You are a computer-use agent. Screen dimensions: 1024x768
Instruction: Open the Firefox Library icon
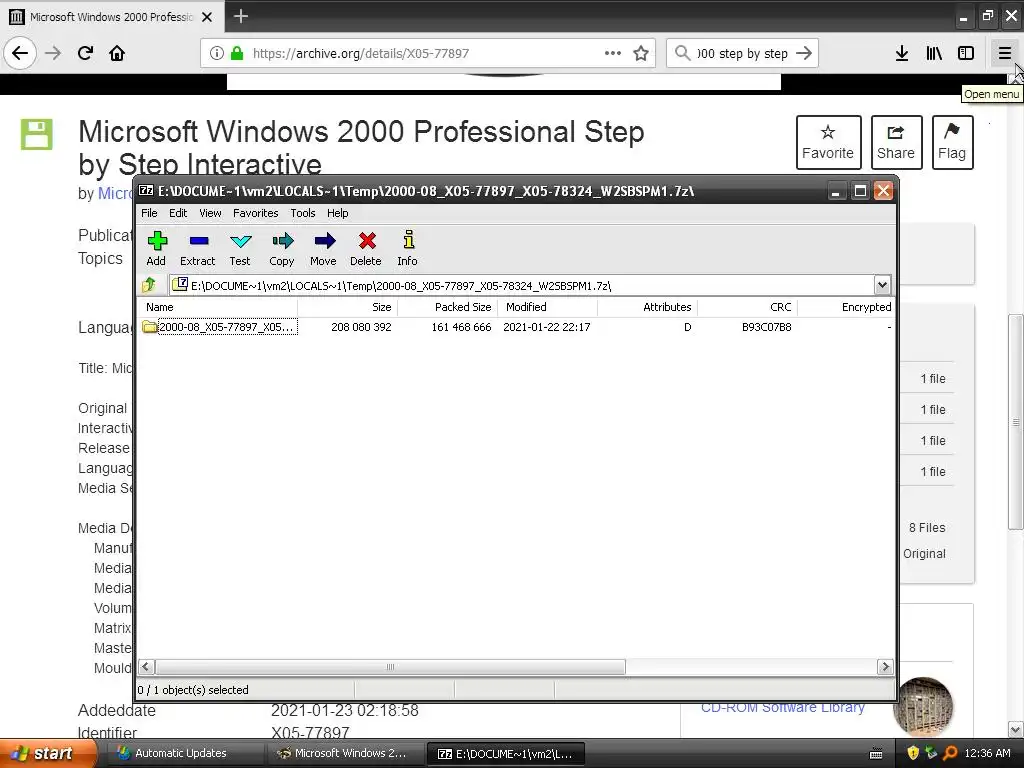click(934, 53)
